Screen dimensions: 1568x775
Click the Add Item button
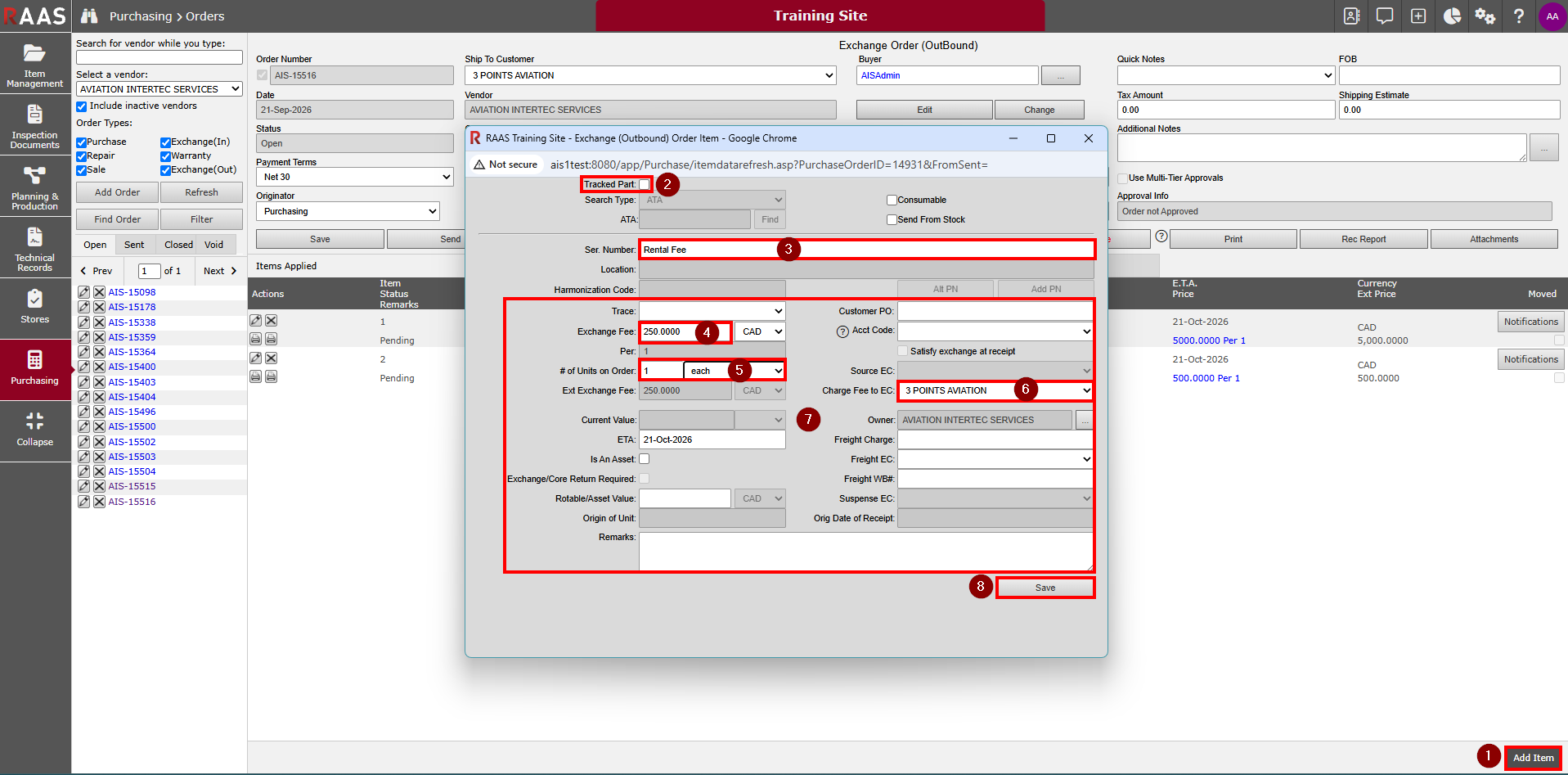pyautogui.click(x=1533, y=758)
